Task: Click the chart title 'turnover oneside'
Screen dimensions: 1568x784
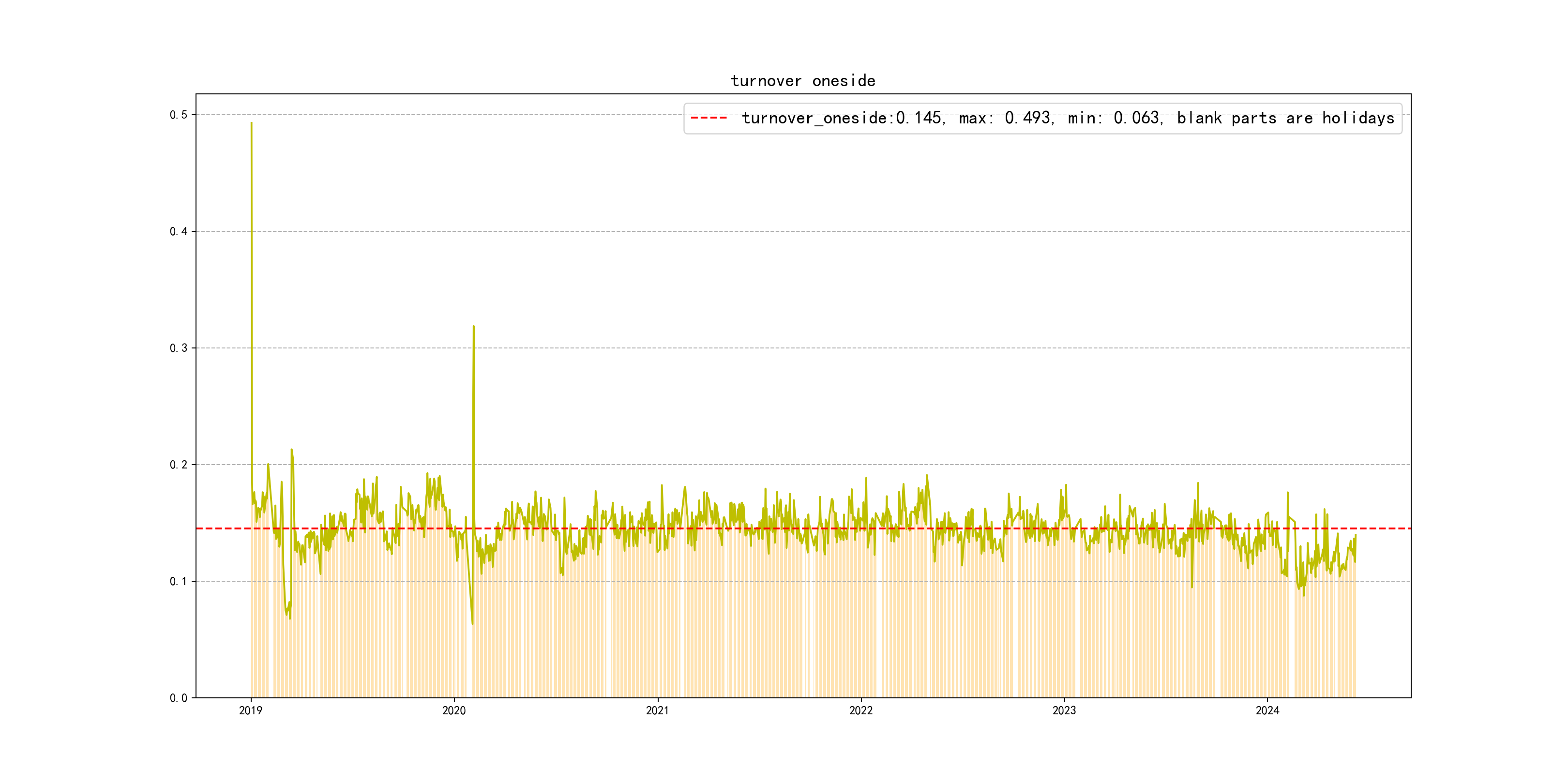Action: pyautogui.click(x=803, y=81)
